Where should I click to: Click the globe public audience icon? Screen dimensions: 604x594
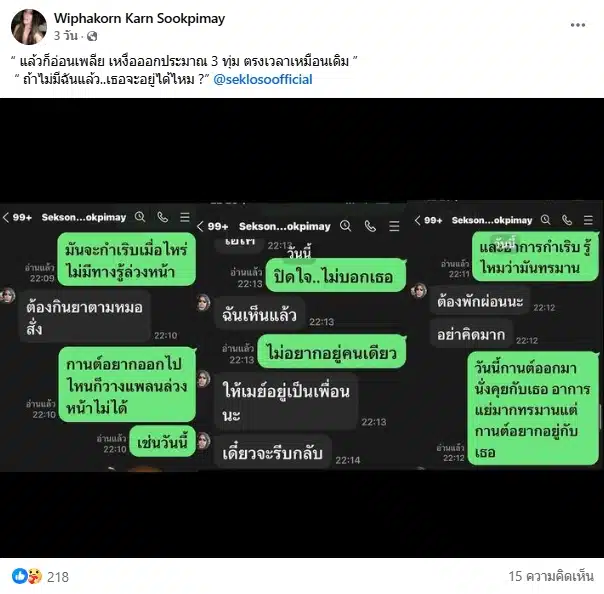(92, 36)
